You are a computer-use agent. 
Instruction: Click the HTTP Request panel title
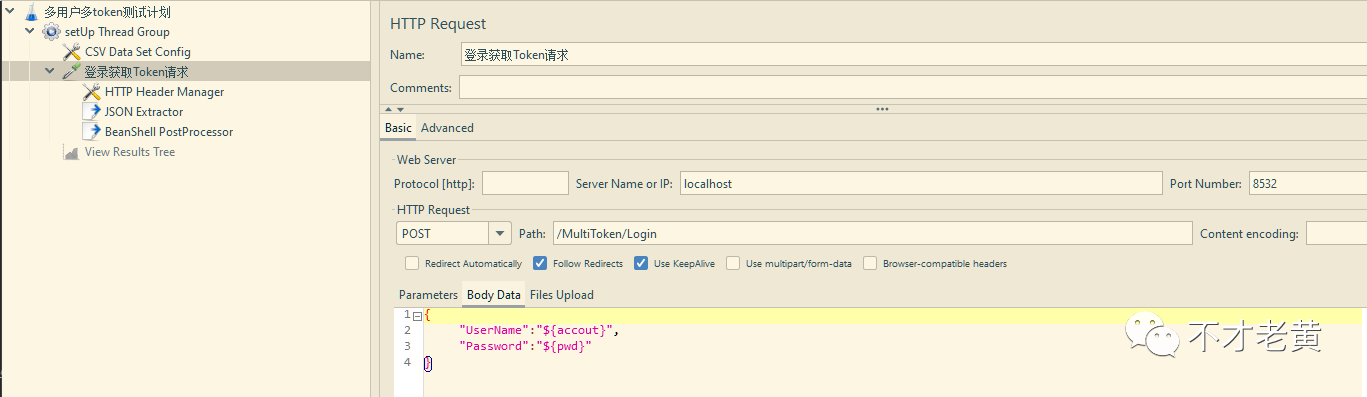click(438, 24)
